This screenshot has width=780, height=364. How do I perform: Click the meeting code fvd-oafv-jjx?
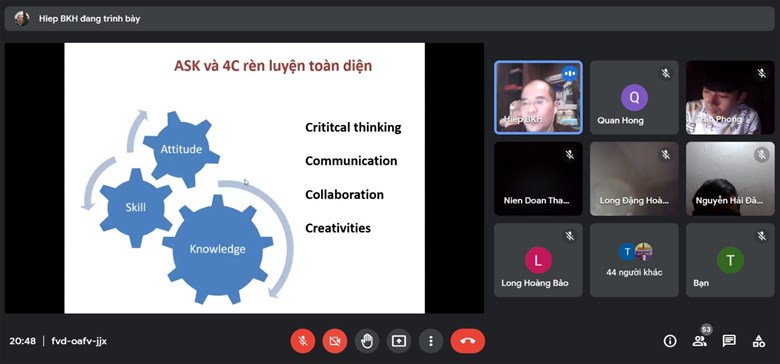click(x=79, y=342)
